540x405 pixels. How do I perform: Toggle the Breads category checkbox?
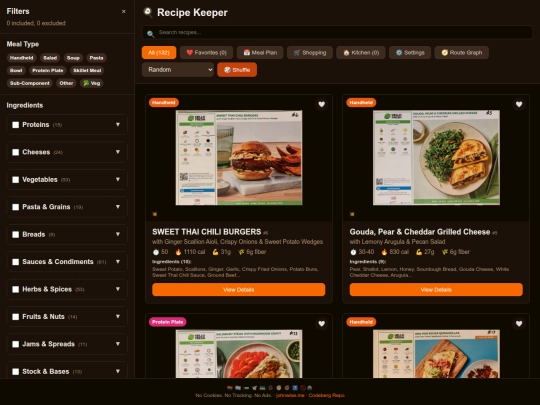15,235
